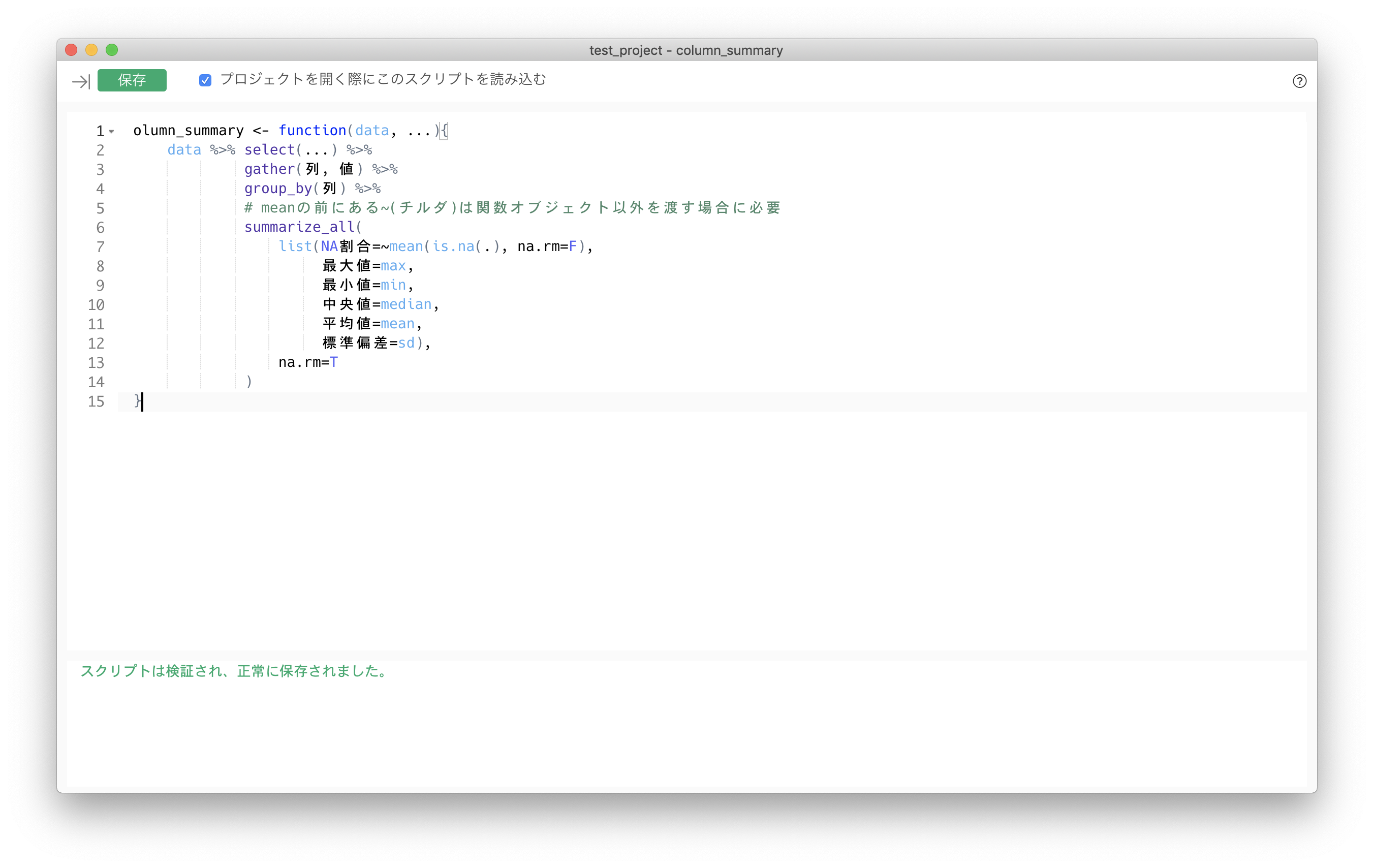Click the green 保存 save button

coord(132,80)
